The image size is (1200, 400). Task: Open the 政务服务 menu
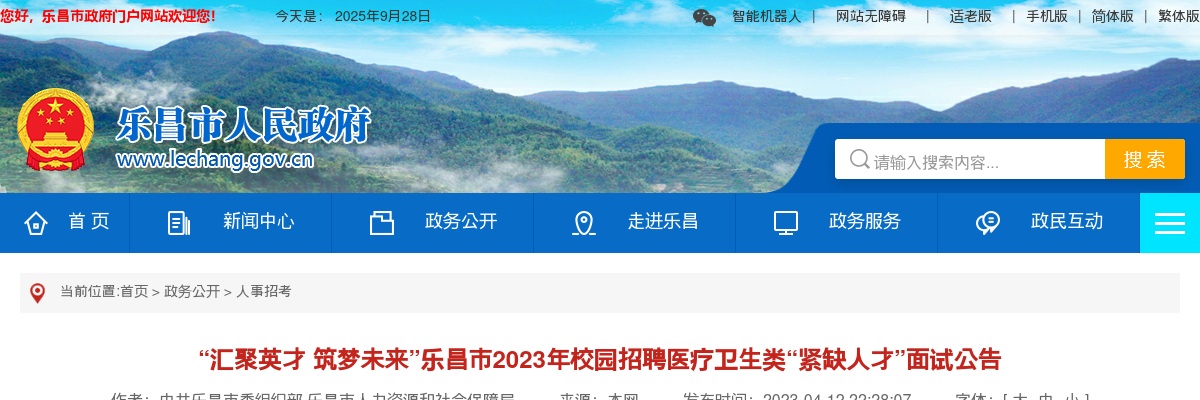point(865,222)
